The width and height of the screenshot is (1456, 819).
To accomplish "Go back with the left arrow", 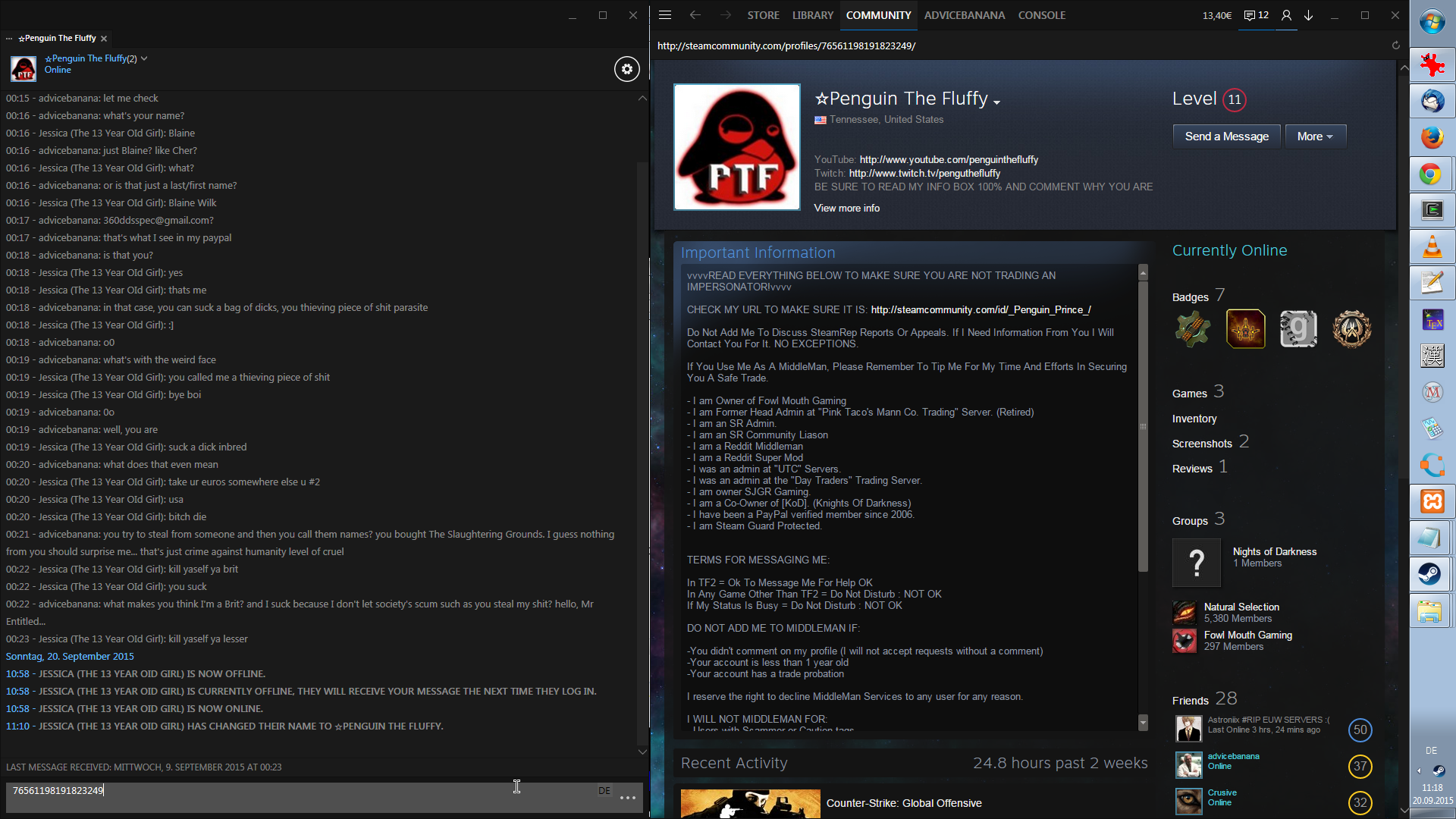I will tap(695, 15).
